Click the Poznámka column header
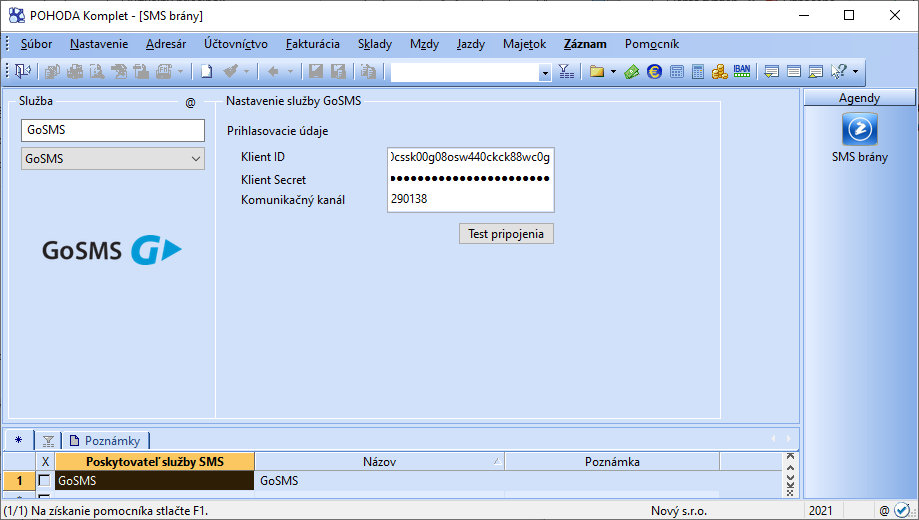Screen dimensions: 919x520 [x=612, y=461]
